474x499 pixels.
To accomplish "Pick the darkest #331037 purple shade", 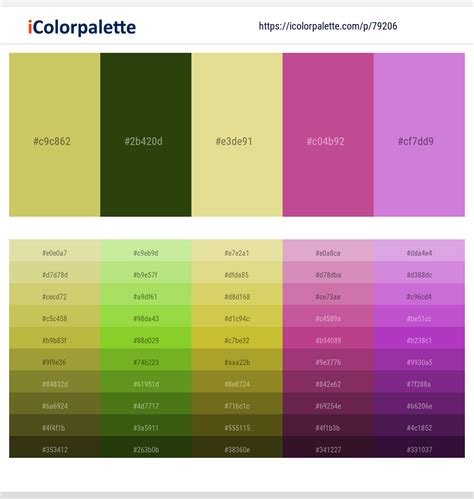I will 419,447.
